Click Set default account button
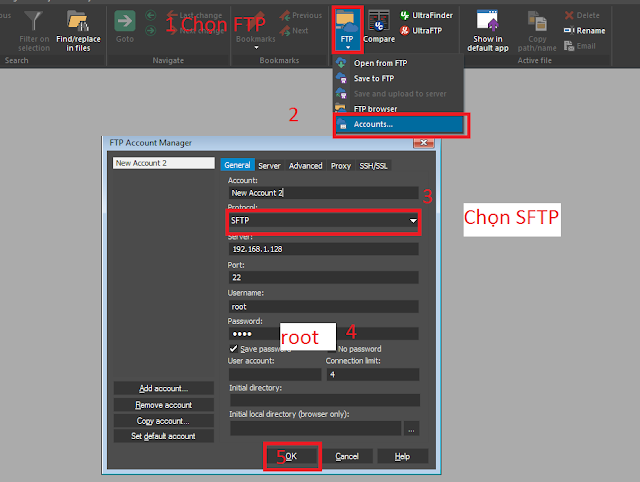 (164, 436)
